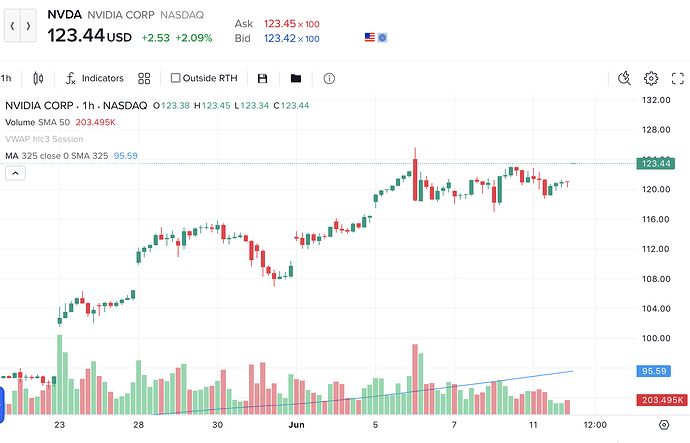
Task: Click the 132.00 price axis label
Action: click(x=656, y=100)
